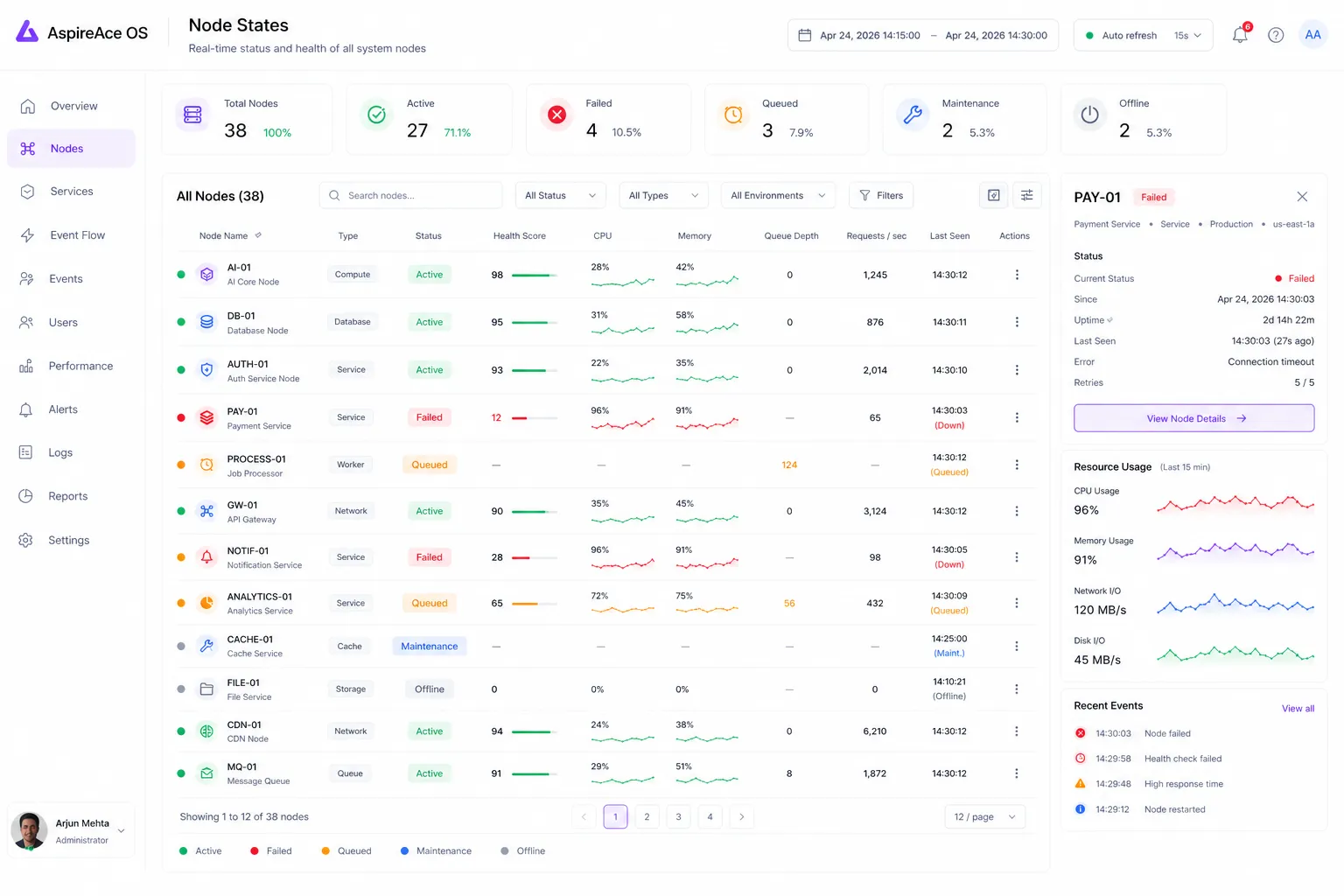The image size is (1344, 896).
Task: Open the All Environments dropdown
Action: [778, 195]
